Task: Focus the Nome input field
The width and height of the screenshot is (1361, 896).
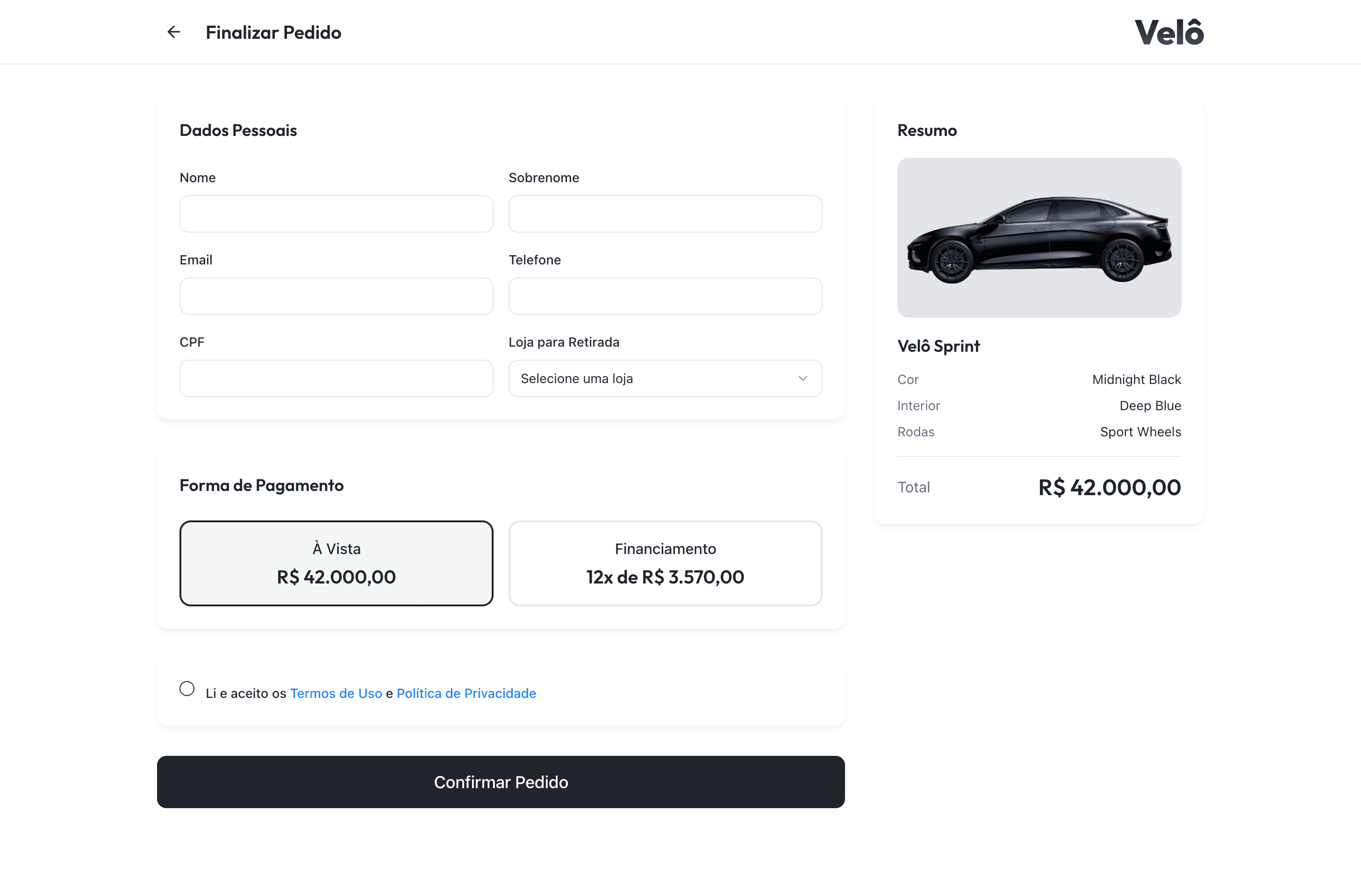Action: point(336,213)
